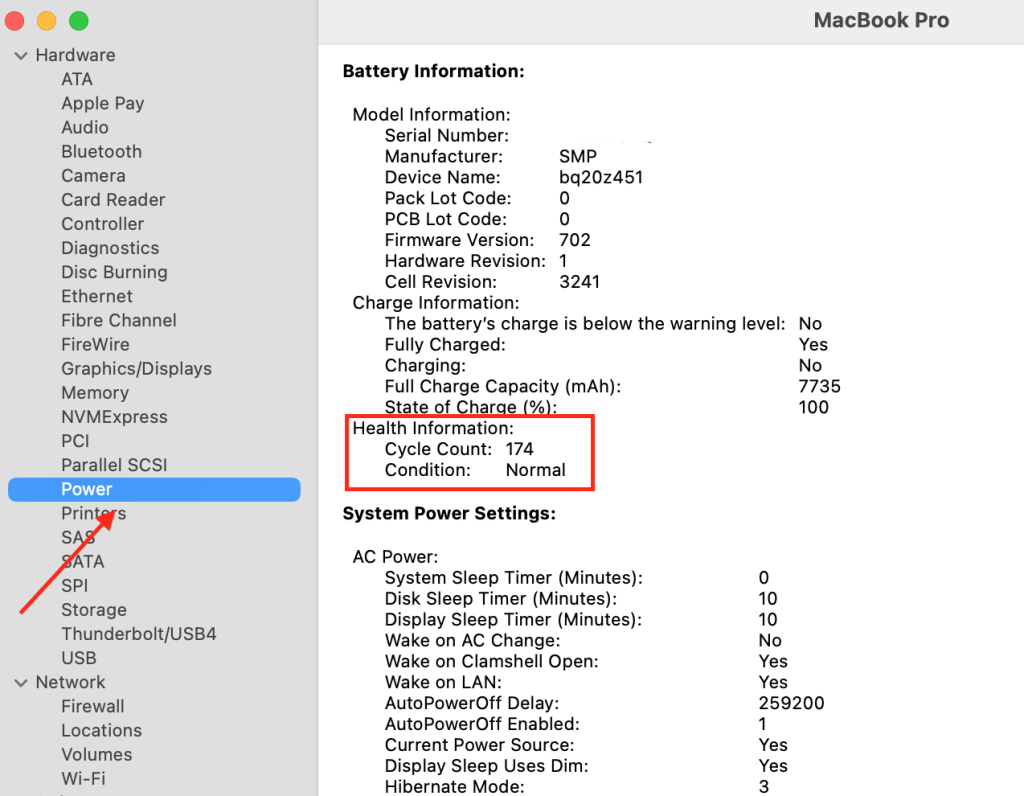
Task: Select Printers in the sidebar
Action: coord(93,514)
